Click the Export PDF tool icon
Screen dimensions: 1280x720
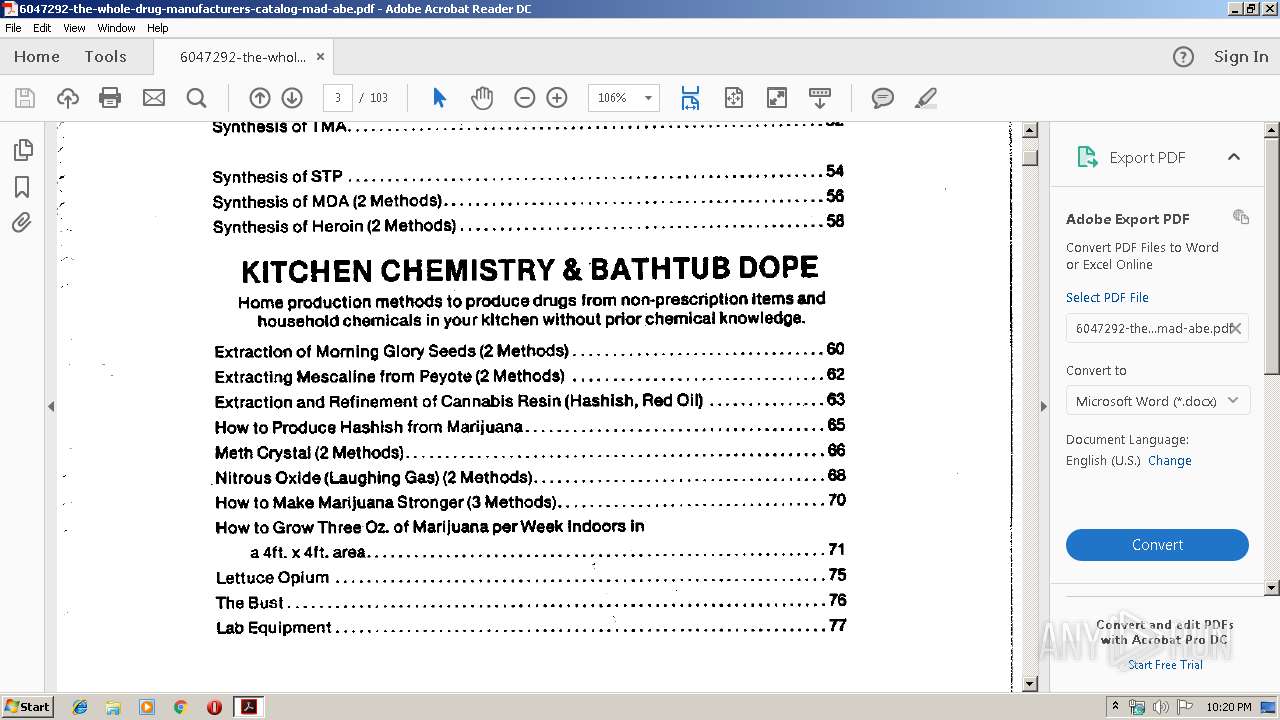click(x=1087, y=157)
